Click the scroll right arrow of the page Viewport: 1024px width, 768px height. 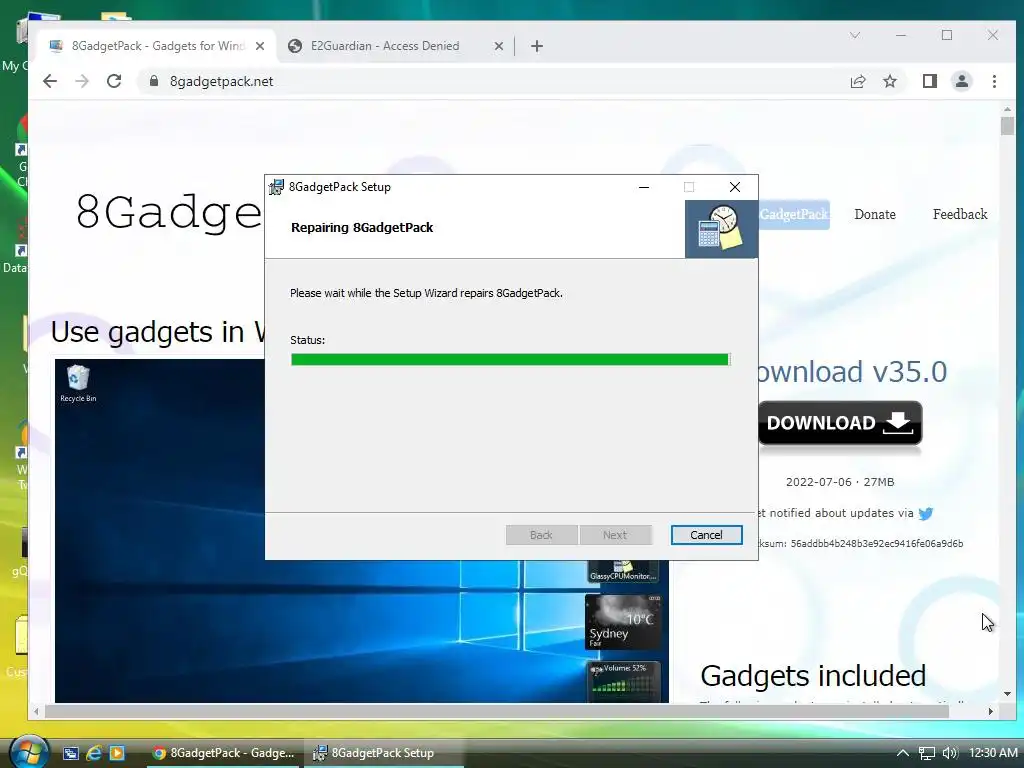coord(991,711)
